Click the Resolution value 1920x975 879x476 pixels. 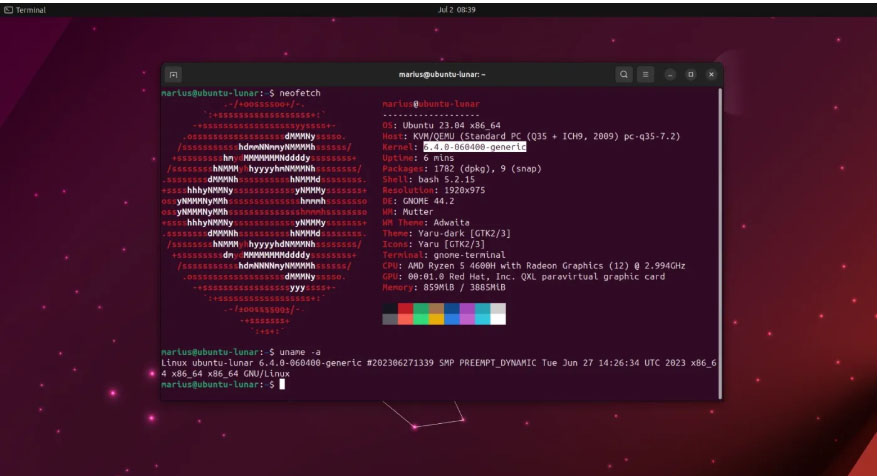[x=464, y=190]
